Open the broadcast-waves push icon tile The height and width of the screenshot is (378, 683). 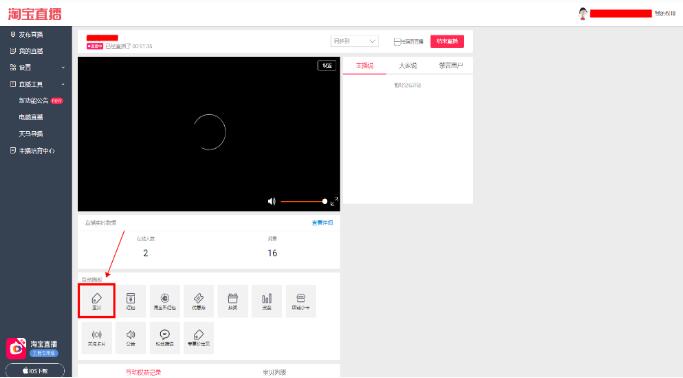[97, 338]
